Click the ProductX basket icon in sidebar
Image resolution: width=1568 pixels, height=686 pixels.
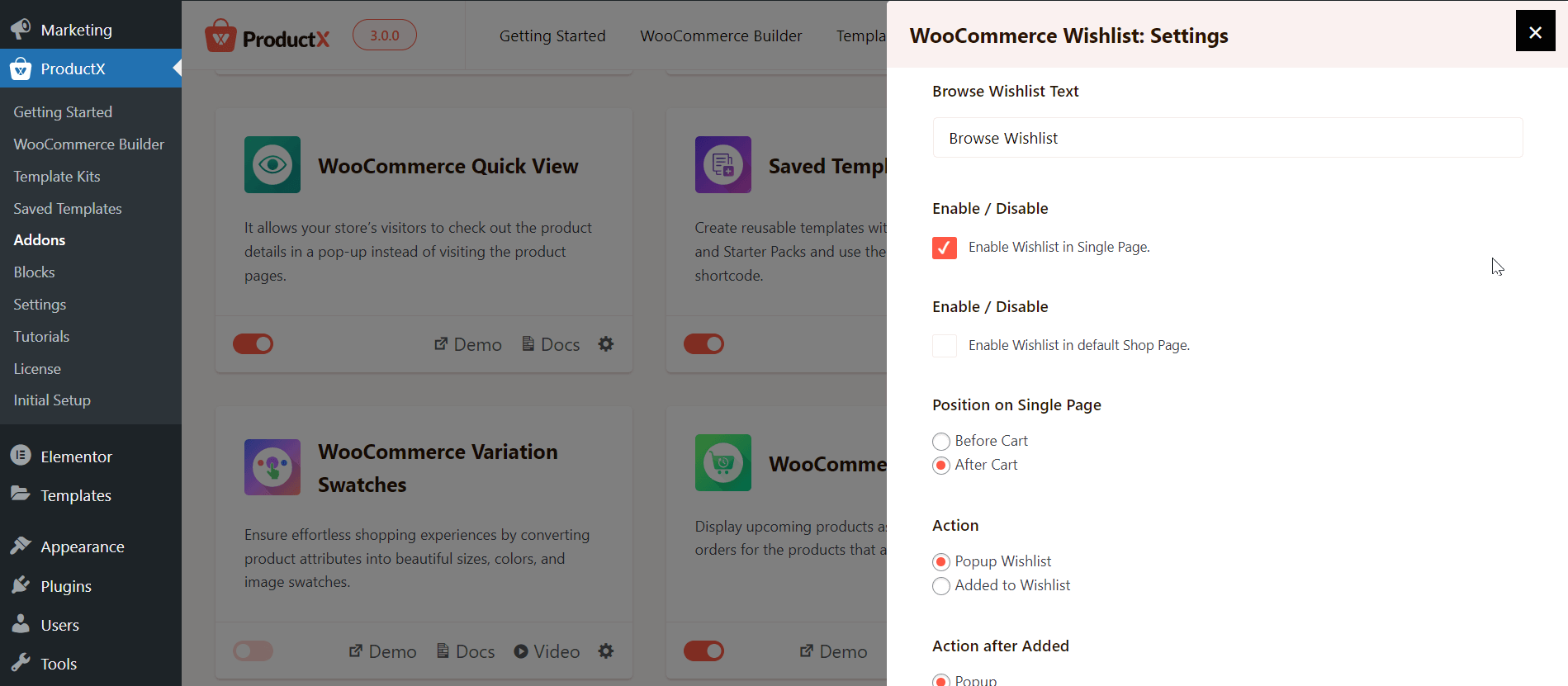(x=21, y=69)
